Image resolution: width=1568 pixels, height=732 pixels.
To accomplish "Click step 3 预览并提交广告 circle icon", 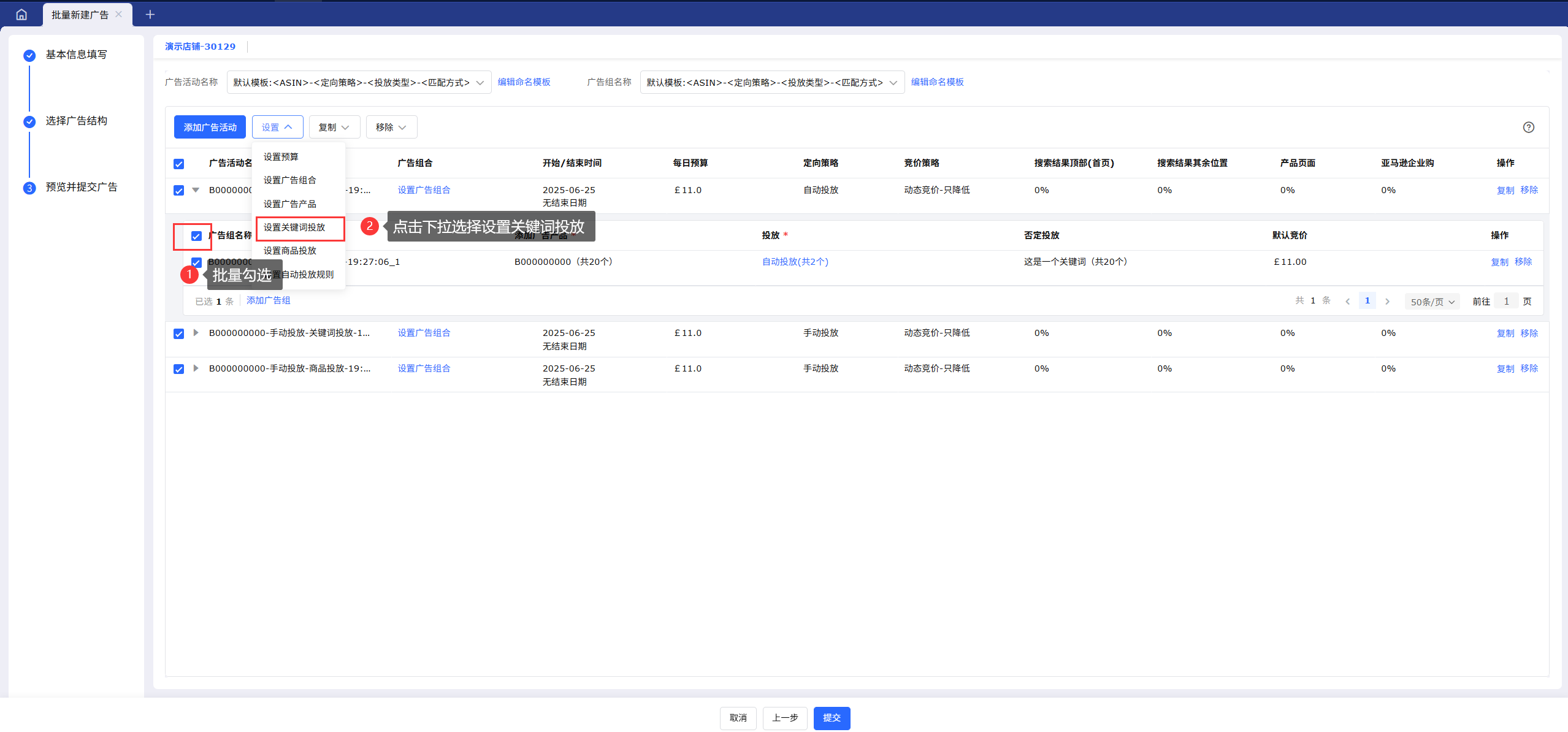I will pos(29,188).
